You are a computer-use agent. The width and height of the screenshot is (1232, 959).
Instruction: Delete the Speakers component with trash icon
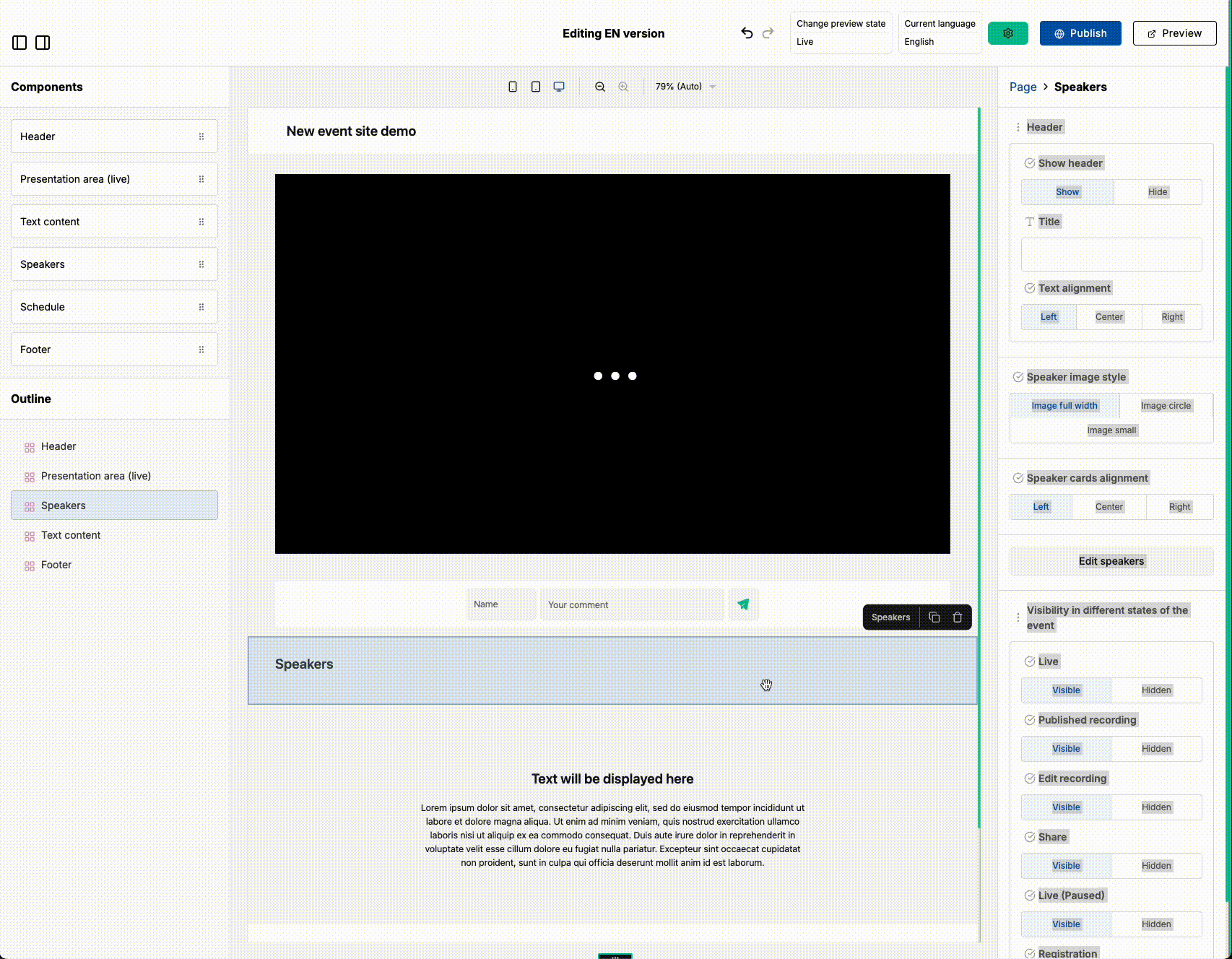[957, 617]
